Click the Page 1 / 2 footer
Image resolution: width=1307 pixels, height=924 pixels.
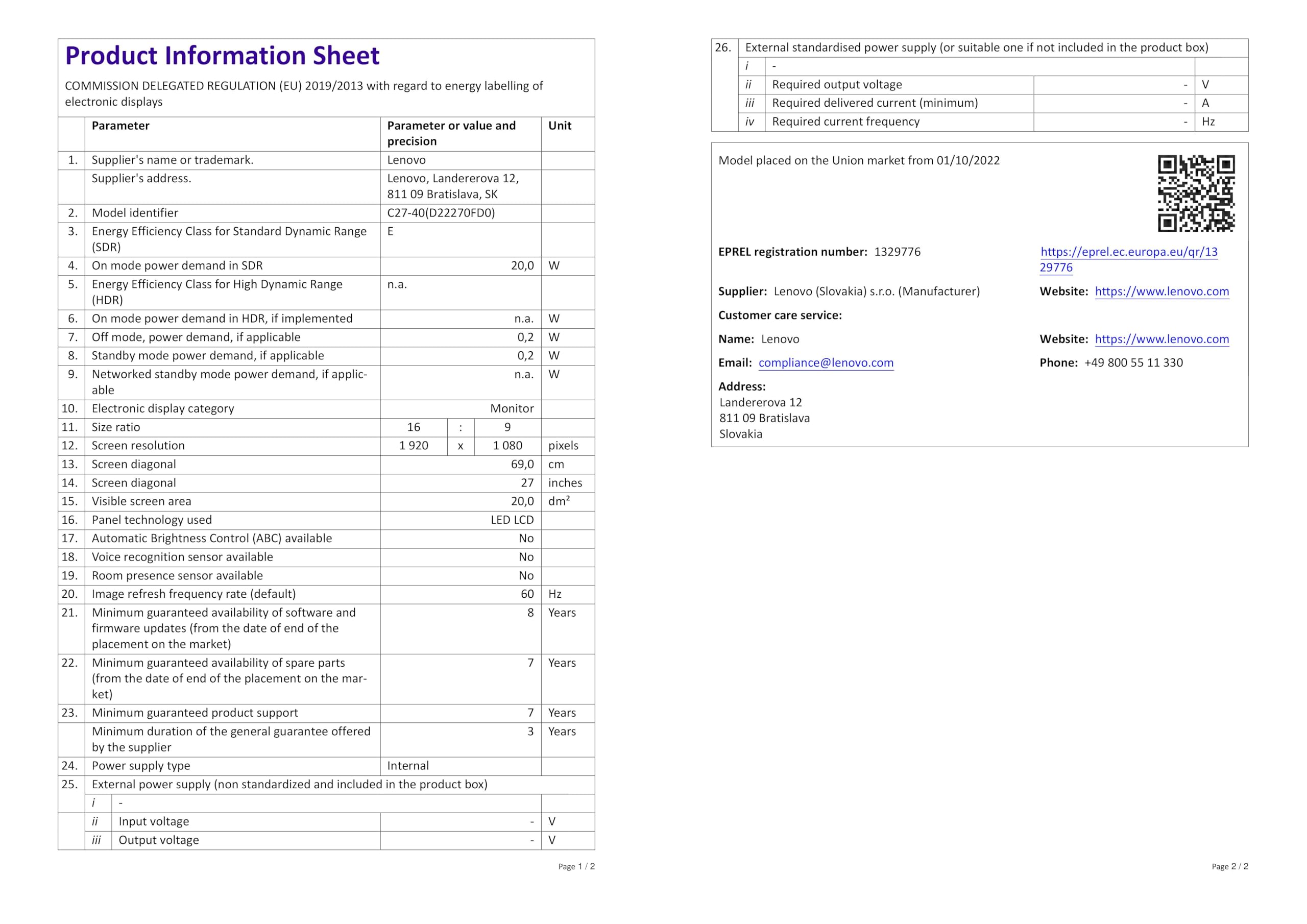(576, 866)
